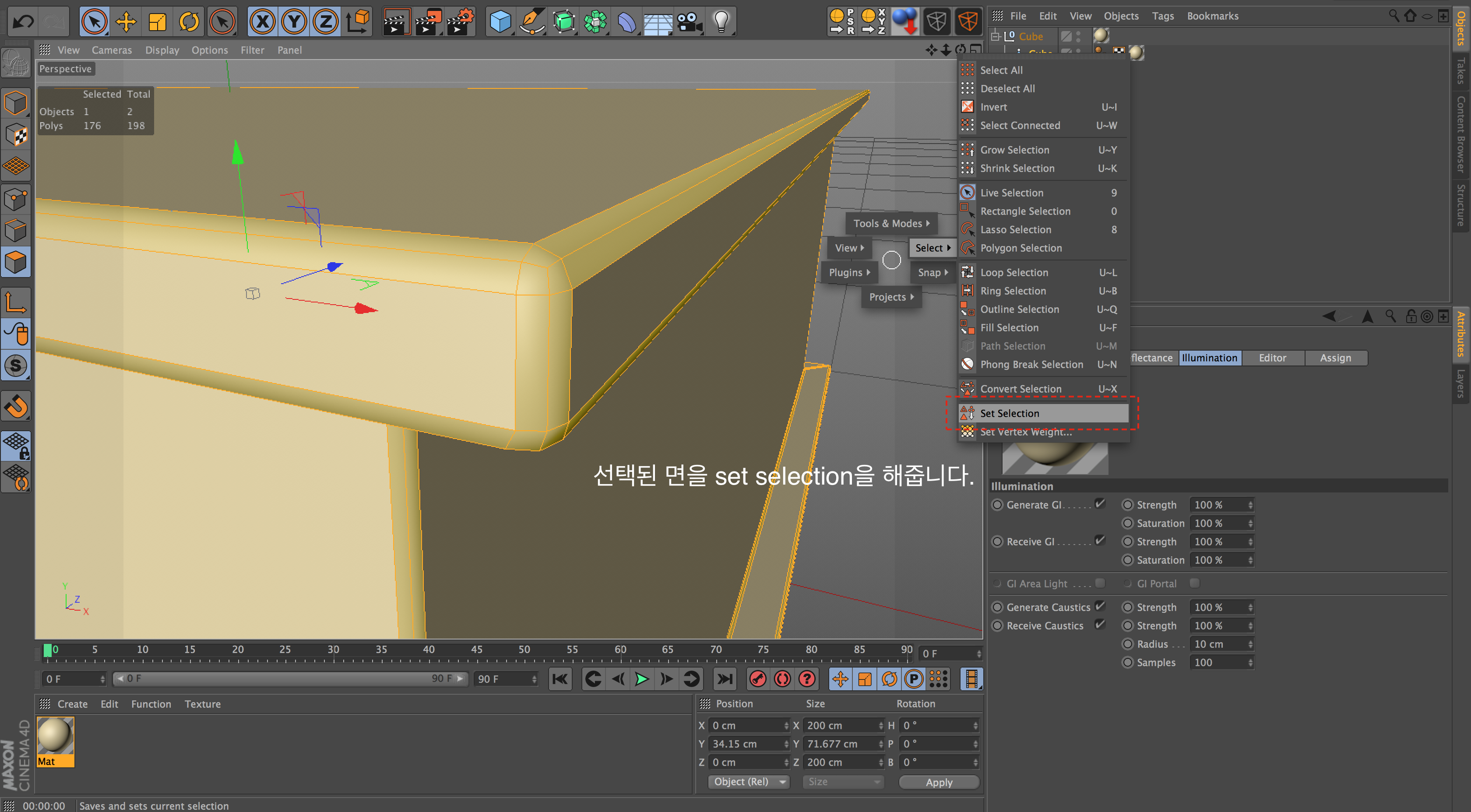Switch to Texture mode icon

tap(15, 135)
